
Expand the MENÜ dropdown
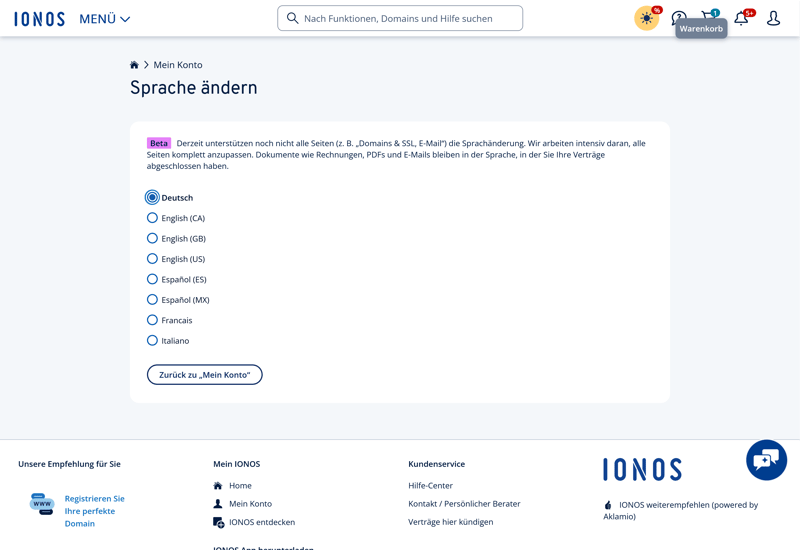[104, 19]
